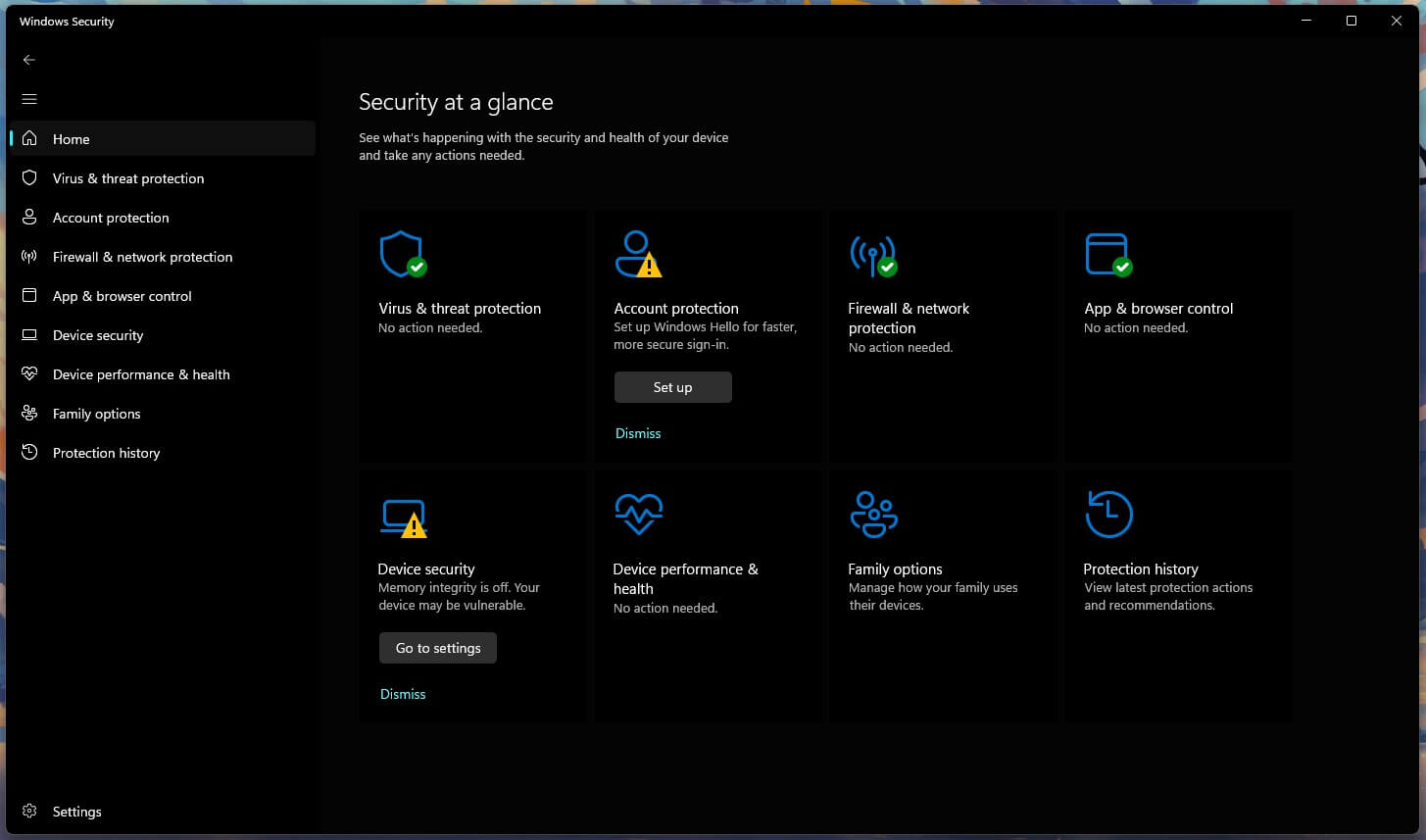Open the App & browser control tile icon

(1108, 255)
